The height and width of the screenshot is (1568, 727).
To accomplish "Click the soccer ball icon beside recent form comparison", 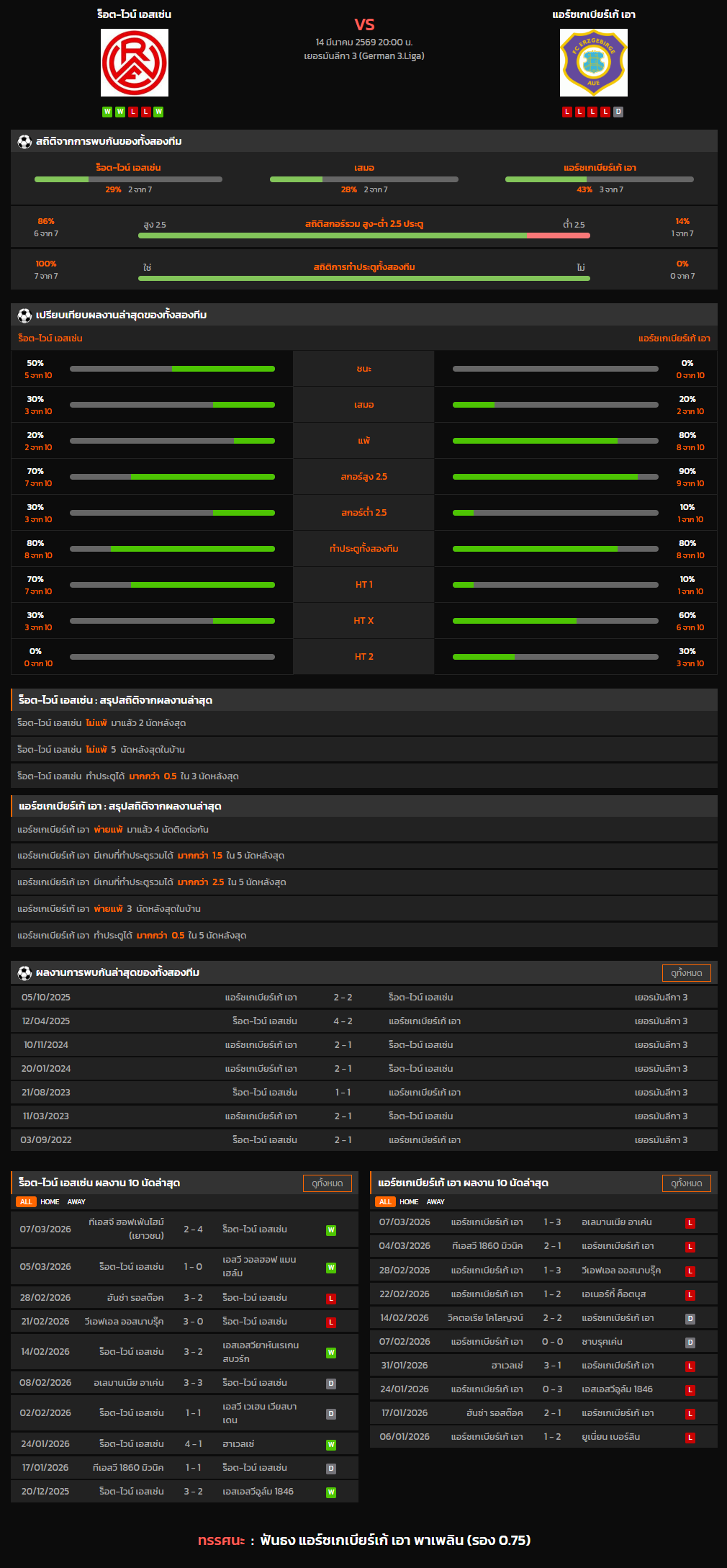I will pyautogui.click(x=24, y=315).
